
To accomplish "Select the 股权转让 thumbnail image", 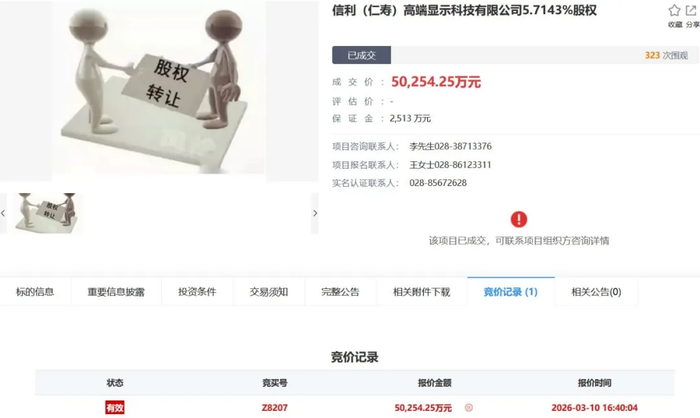I will point(46,213).
